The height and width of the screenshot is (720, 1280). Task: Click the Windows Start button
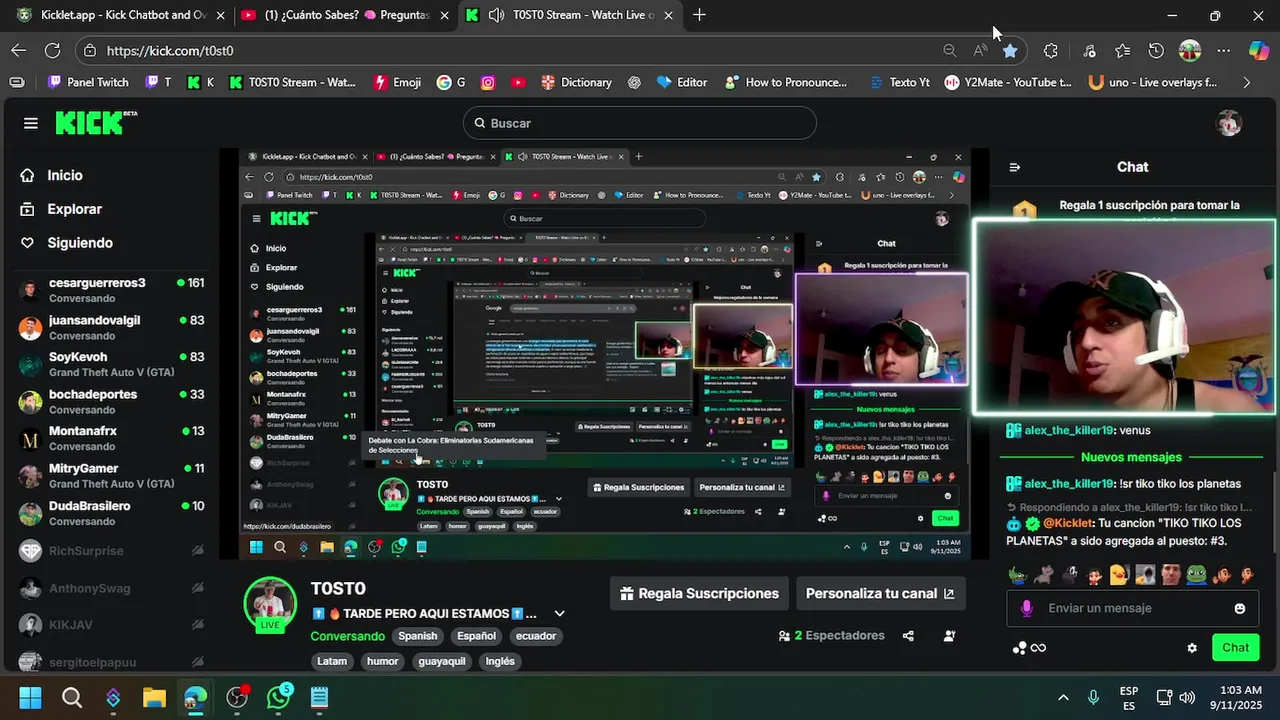pos(30,697)
